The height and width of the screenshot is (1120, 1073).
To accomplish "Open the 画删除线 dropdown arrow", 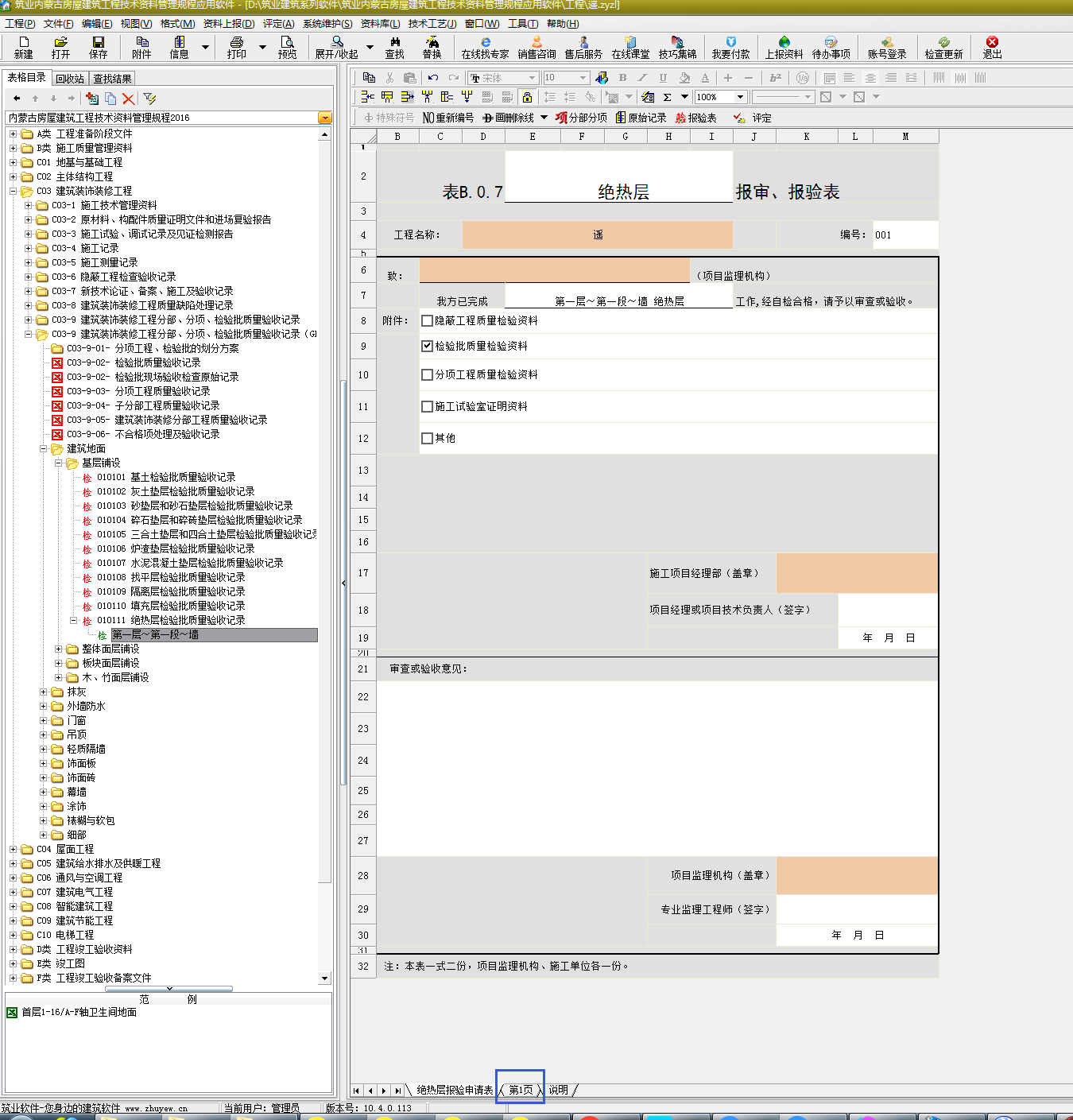I will click(544, 118).
